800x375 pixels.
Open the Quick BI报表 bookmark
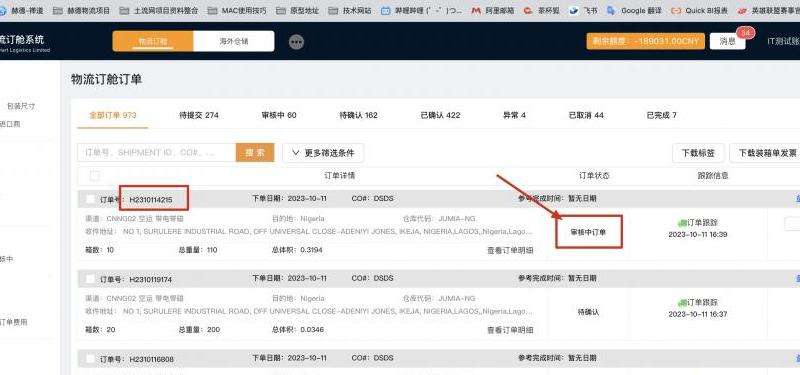tap(699, 10)
